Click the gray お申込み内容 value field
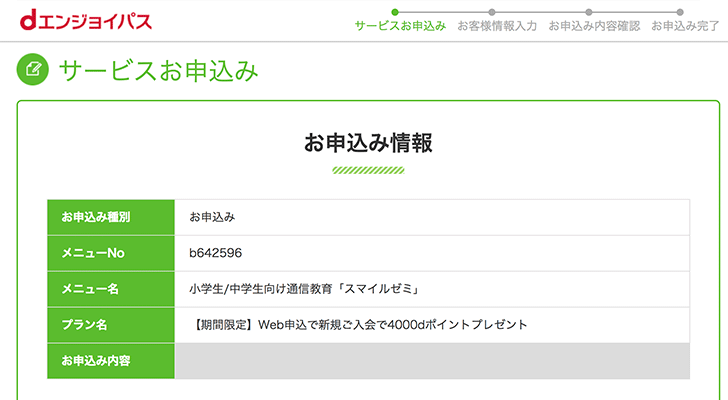Image resolution: width=728 pixels, height=400 pixels. 432,361
